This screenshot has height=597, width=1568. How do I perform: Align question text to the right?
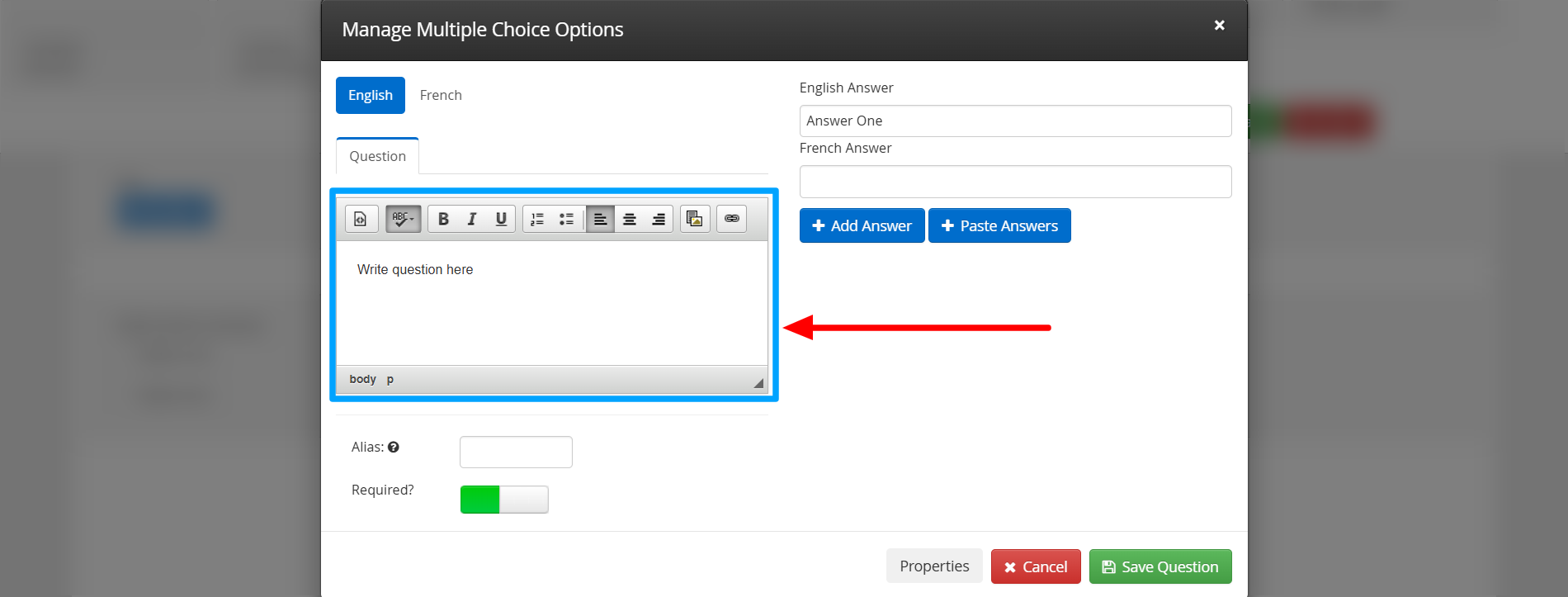coord(659,219)
